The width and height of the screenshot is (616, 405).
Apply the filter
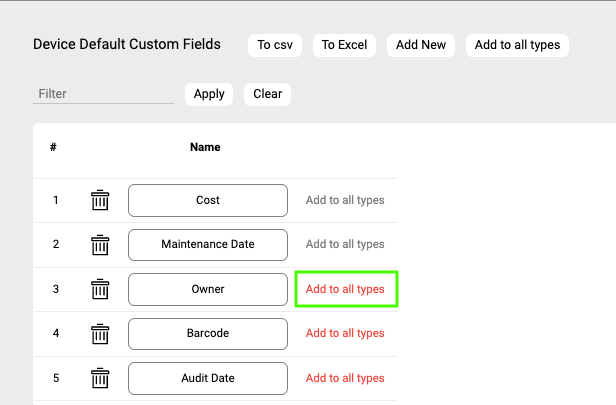pos(209,94)
